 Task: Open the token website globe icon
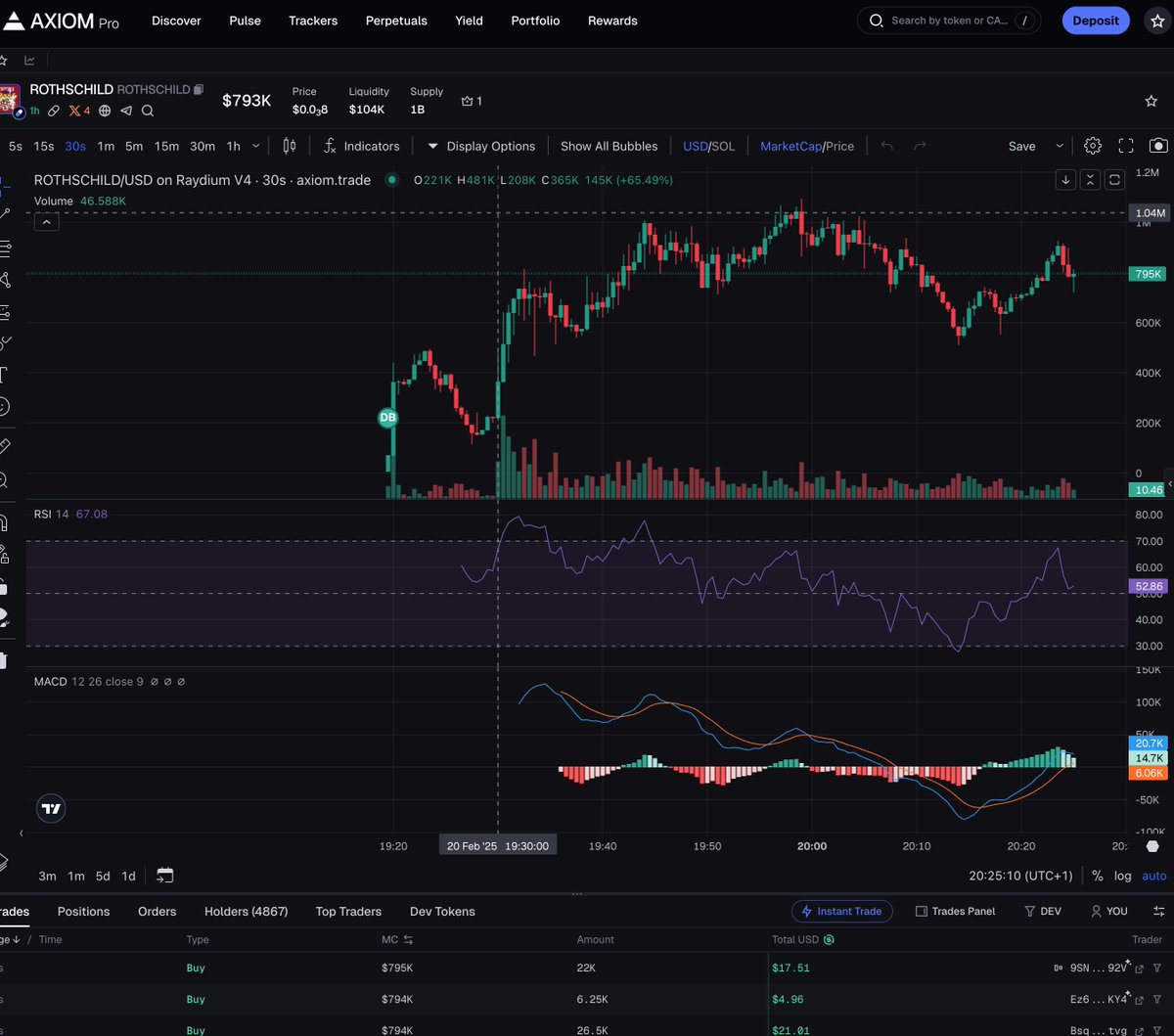(104, 111)
